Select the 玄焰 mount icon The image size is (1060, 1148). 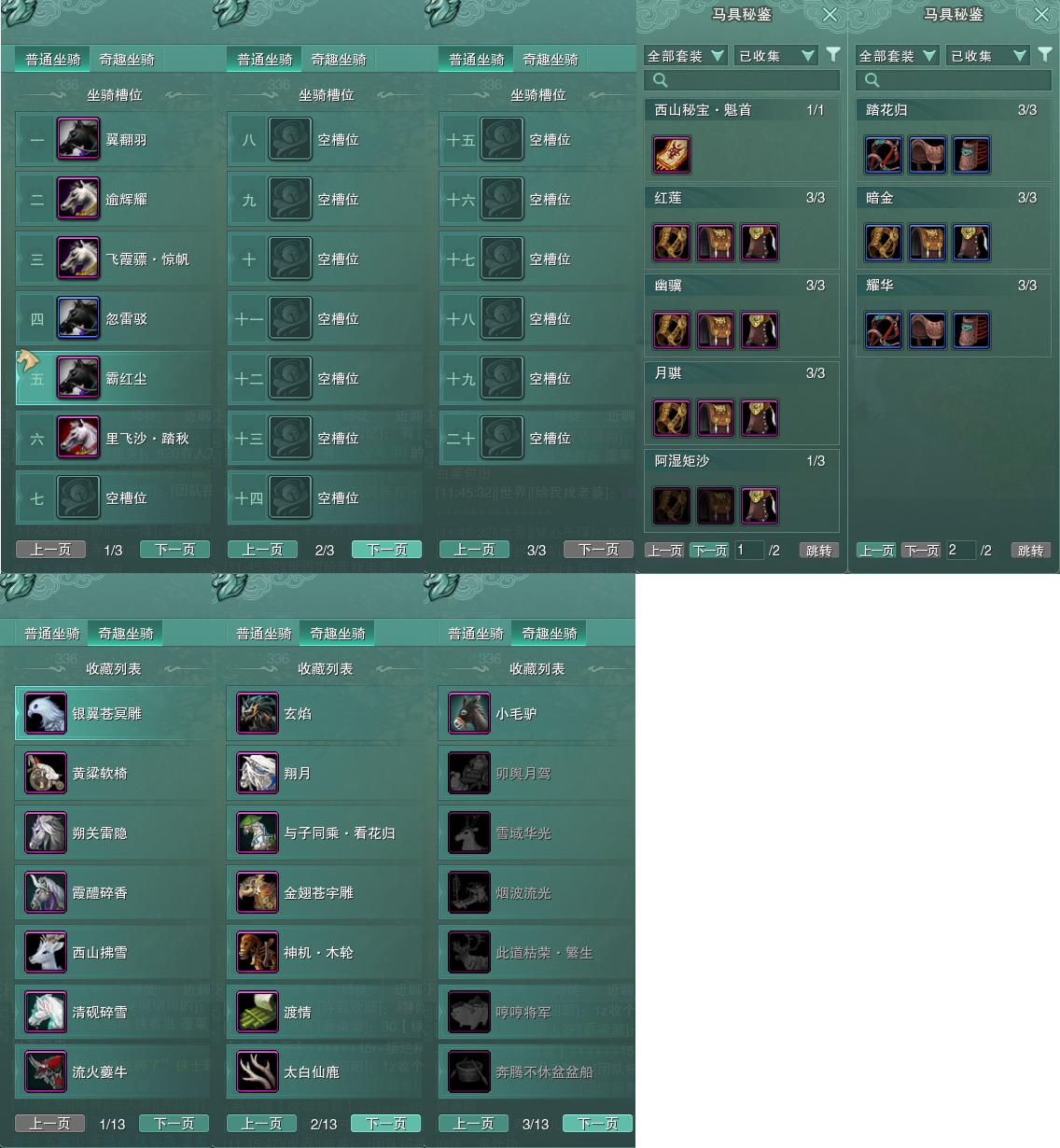(x=257, y=713)
